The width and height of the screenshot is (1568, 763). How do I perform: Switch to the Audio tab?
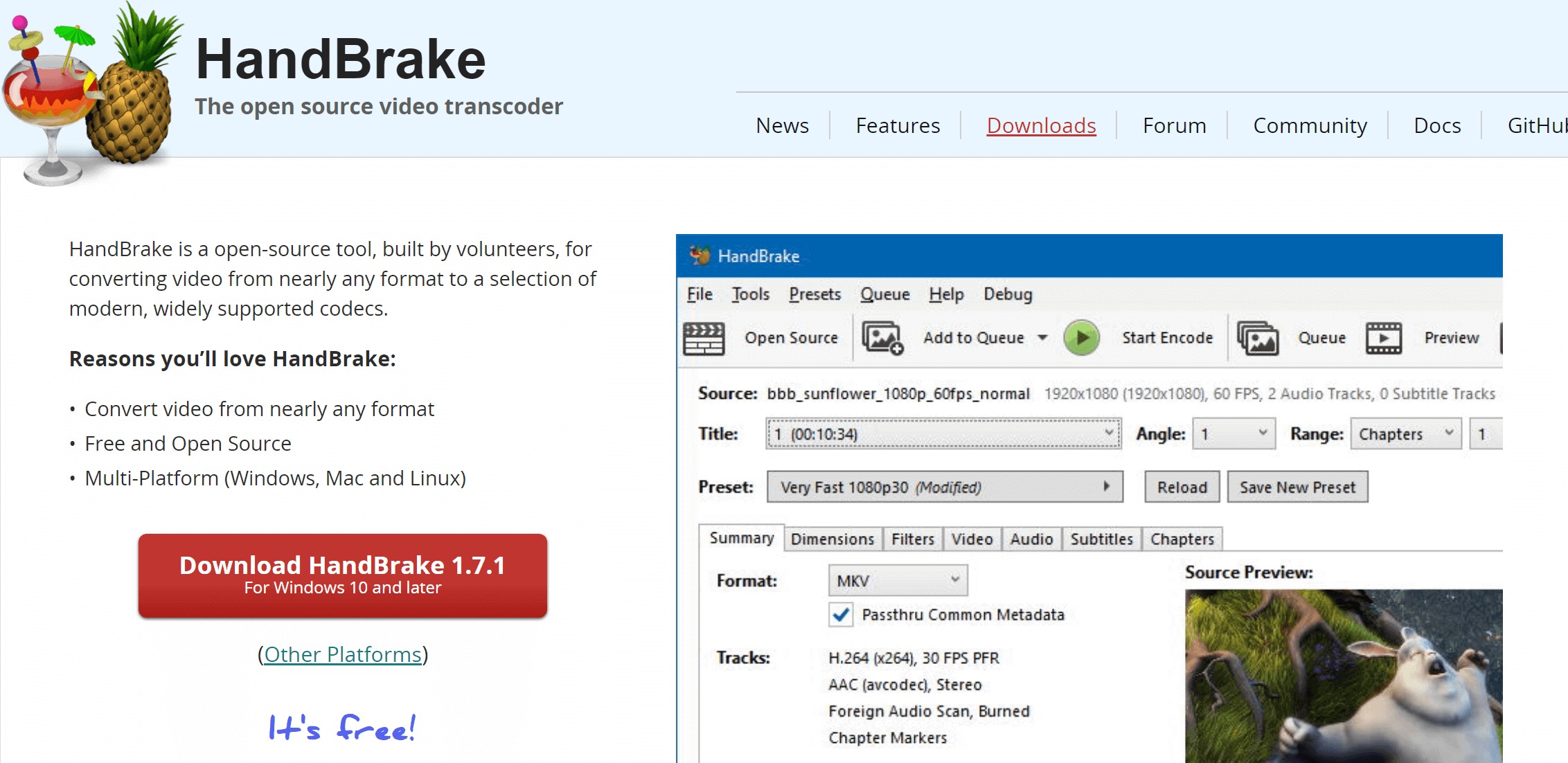(1031, 539)
